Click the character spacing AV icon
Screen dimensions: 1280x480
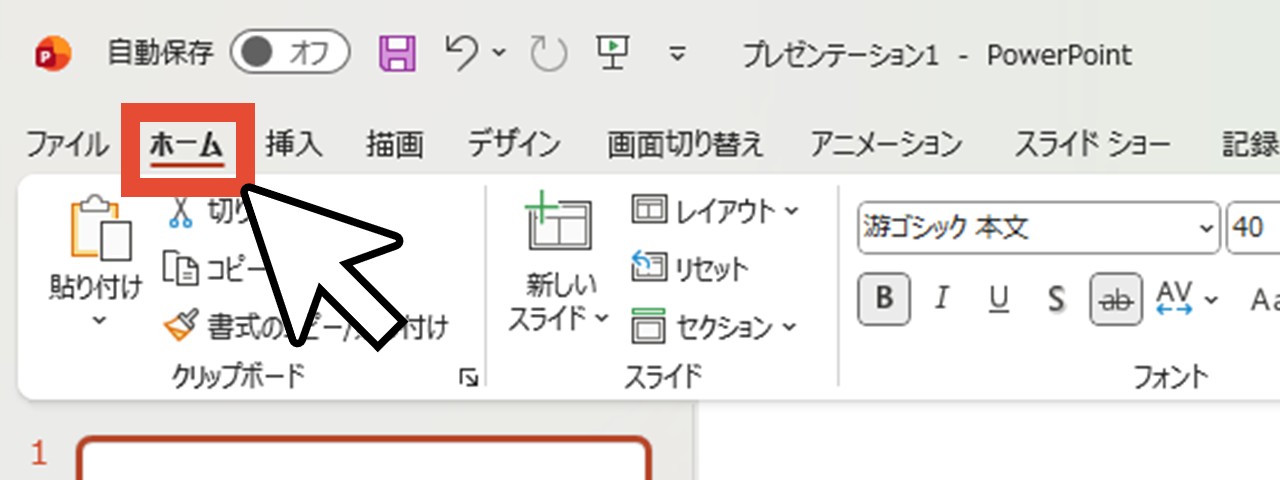[1174, 298]
